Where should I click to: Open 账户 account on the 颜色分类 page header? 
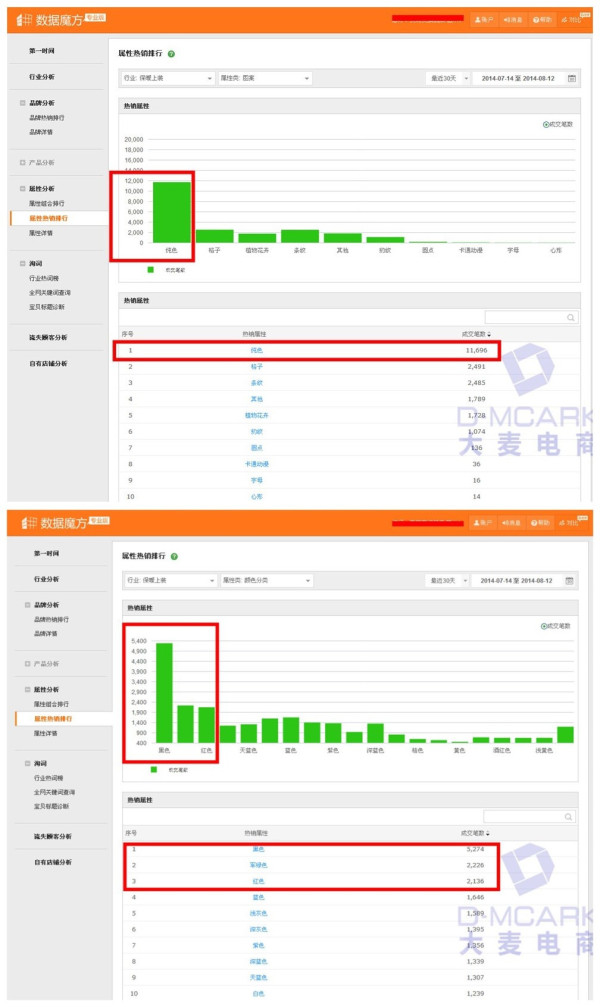coord(484,523)
